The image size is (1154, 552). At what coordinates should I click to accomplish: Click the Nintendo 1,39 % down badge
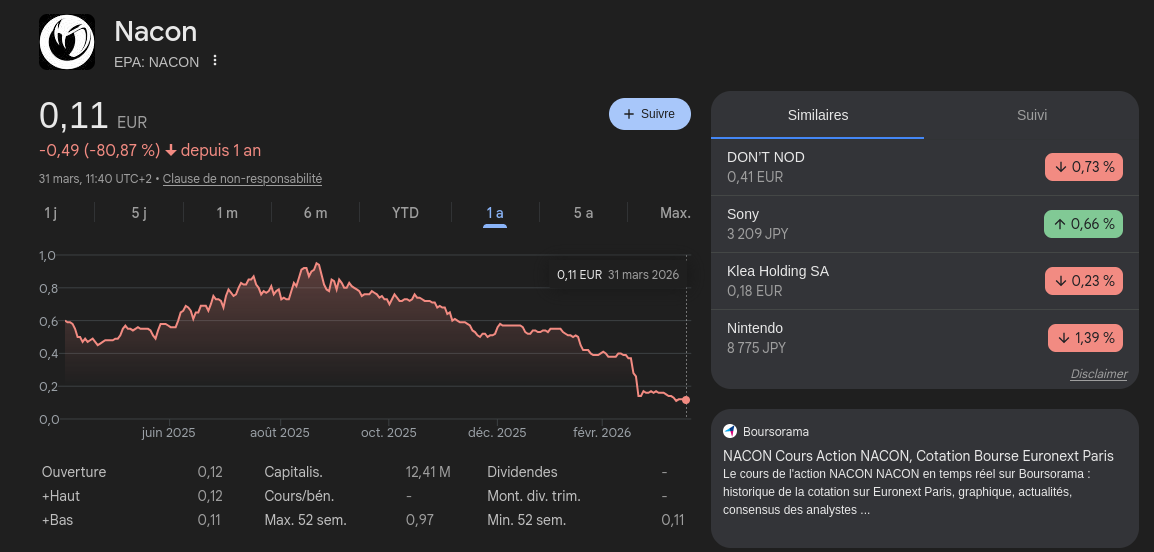pyautogui.click(x=1085, y=338)
